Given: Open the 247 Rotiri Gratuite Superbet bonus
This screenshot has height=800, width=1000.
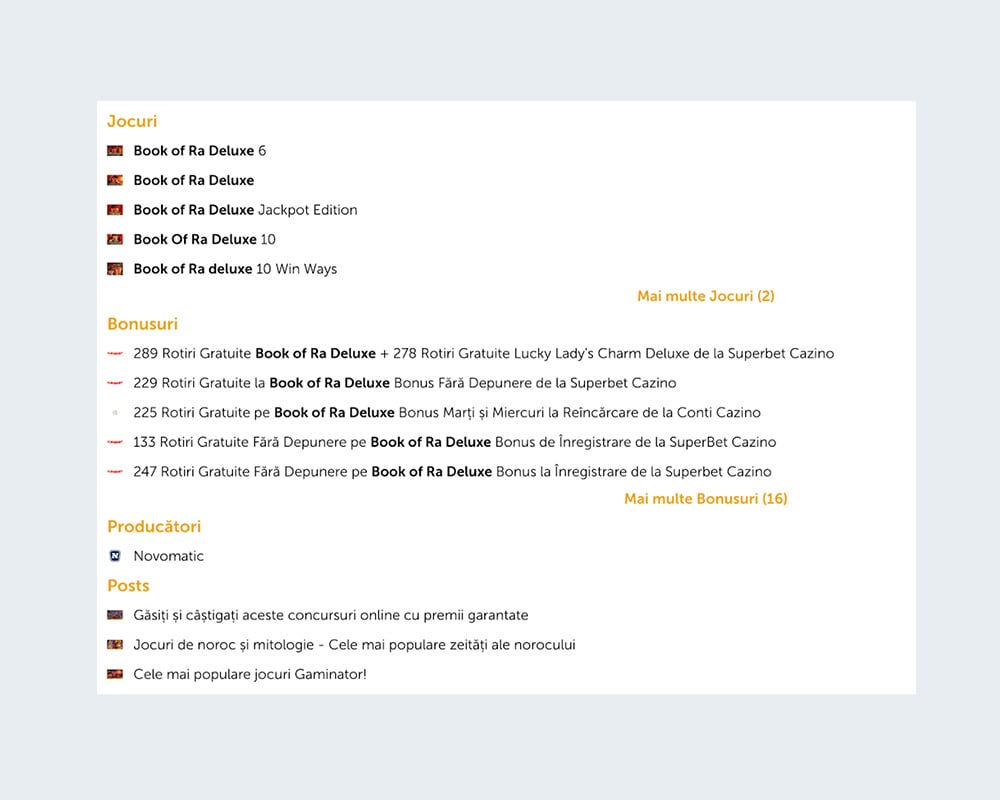Looking at the screenshot, I should [452, 472].
